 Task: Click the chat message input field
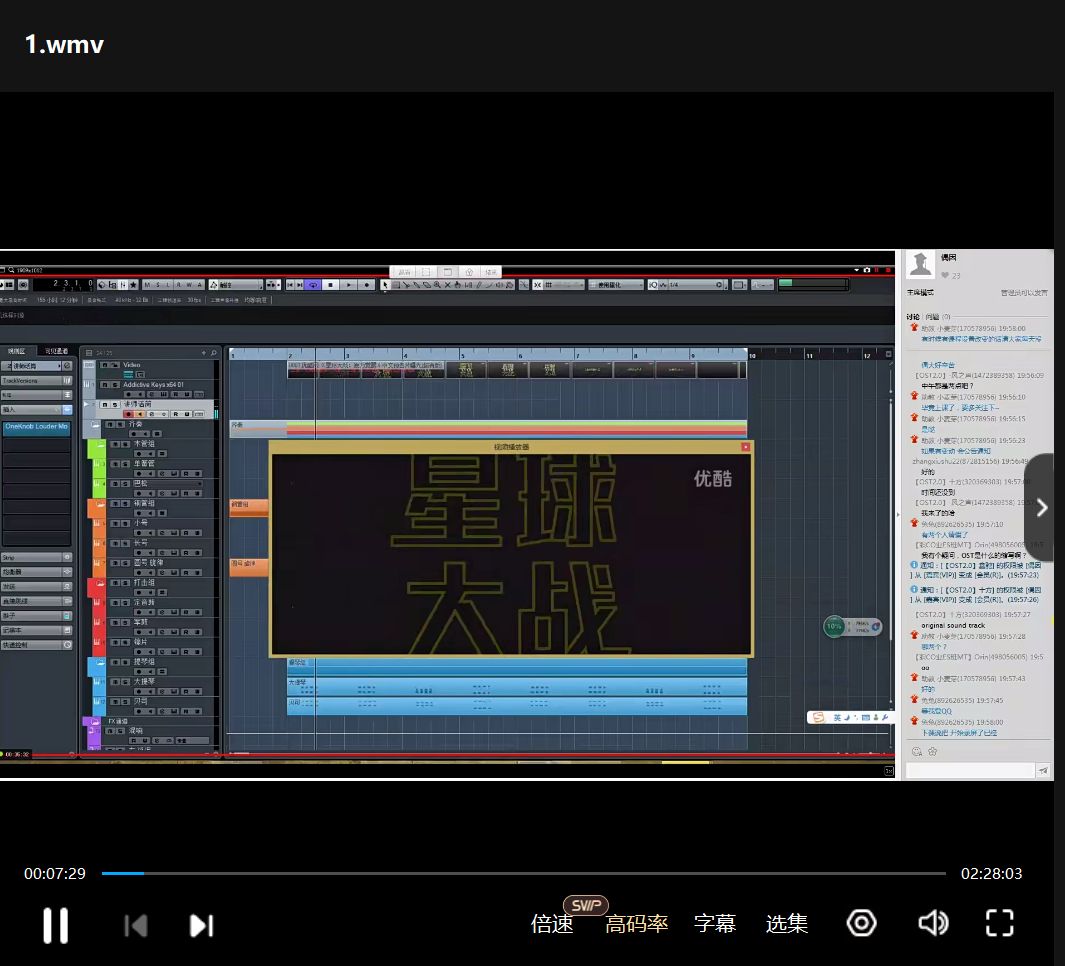click(x=970, y=770)
